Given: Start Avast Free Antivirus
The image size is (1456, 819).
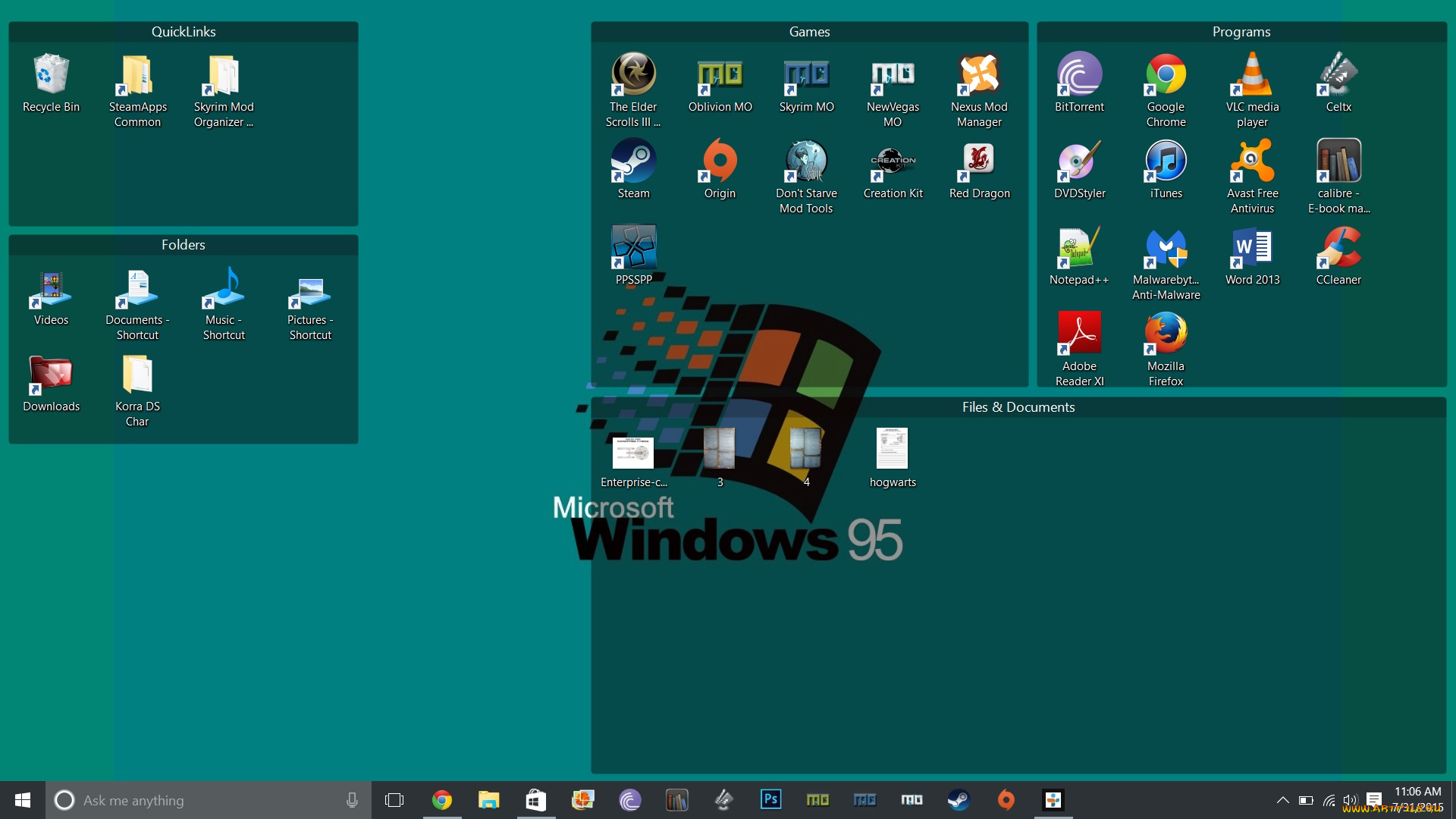Looking at the screenshot, I should tap(1251, 162).
